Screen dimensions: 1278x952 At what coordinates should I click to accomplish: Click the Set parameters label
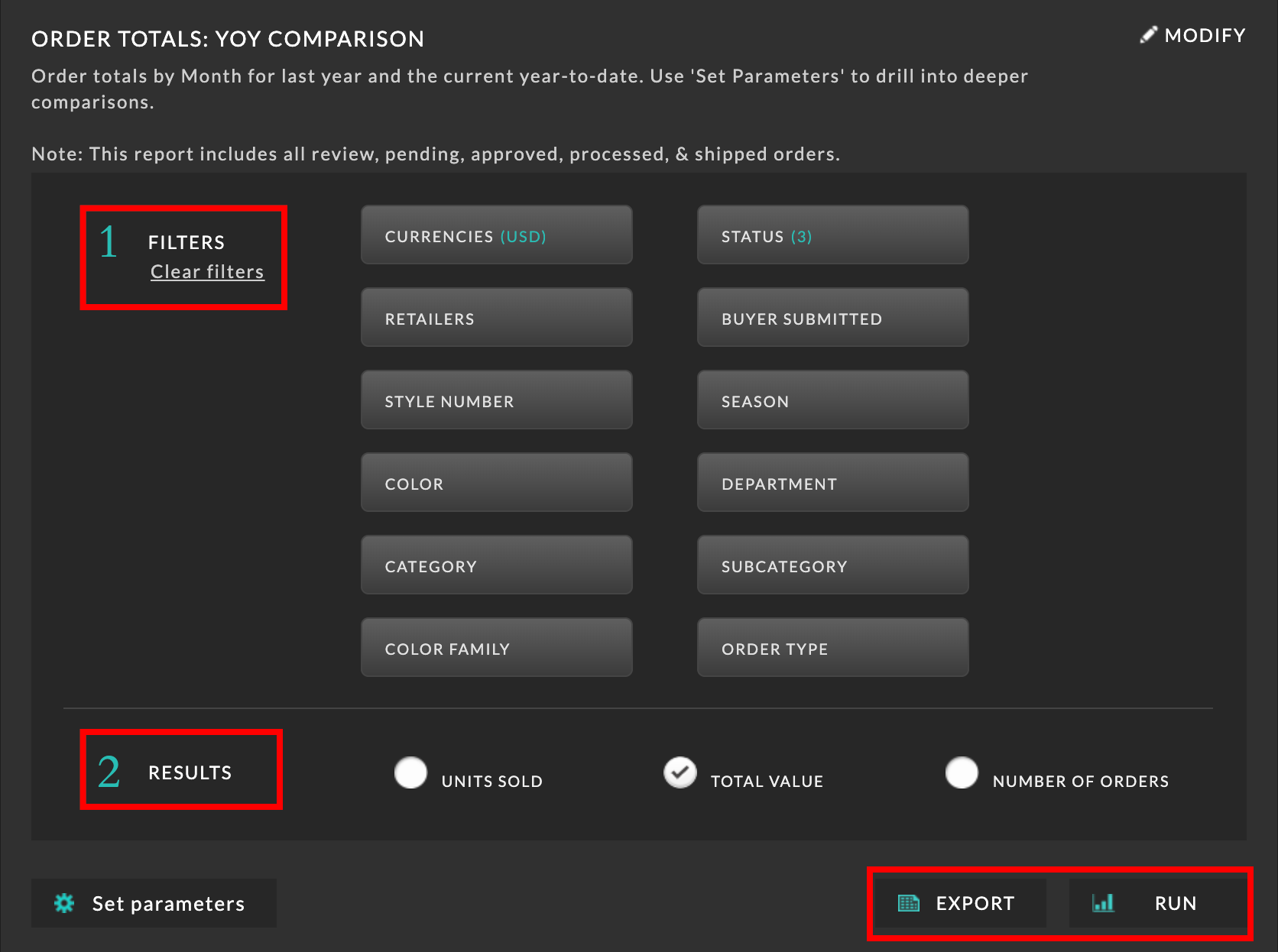point(168,904)
